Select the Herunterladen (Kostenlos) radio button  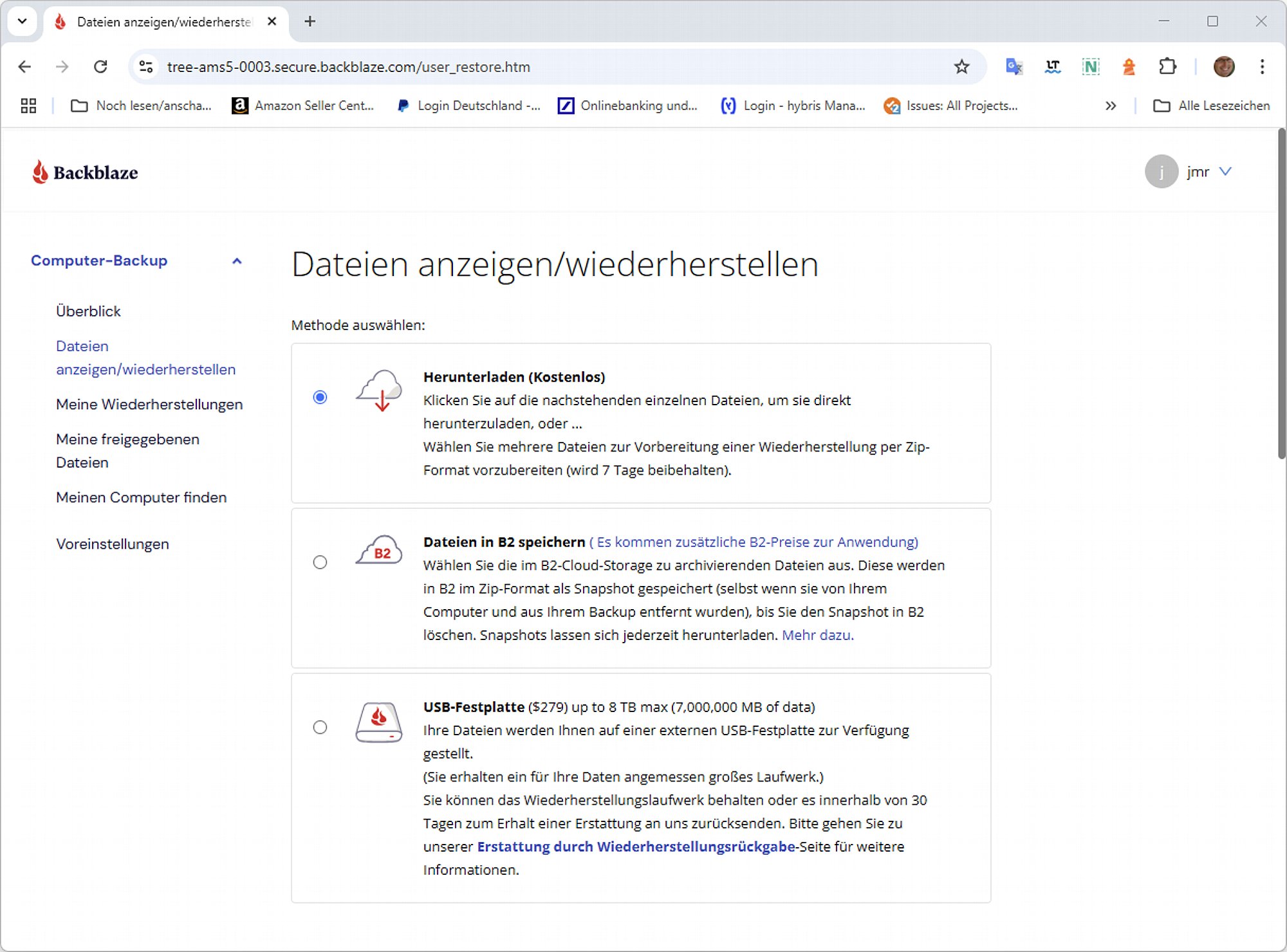(x=320, y=398)
